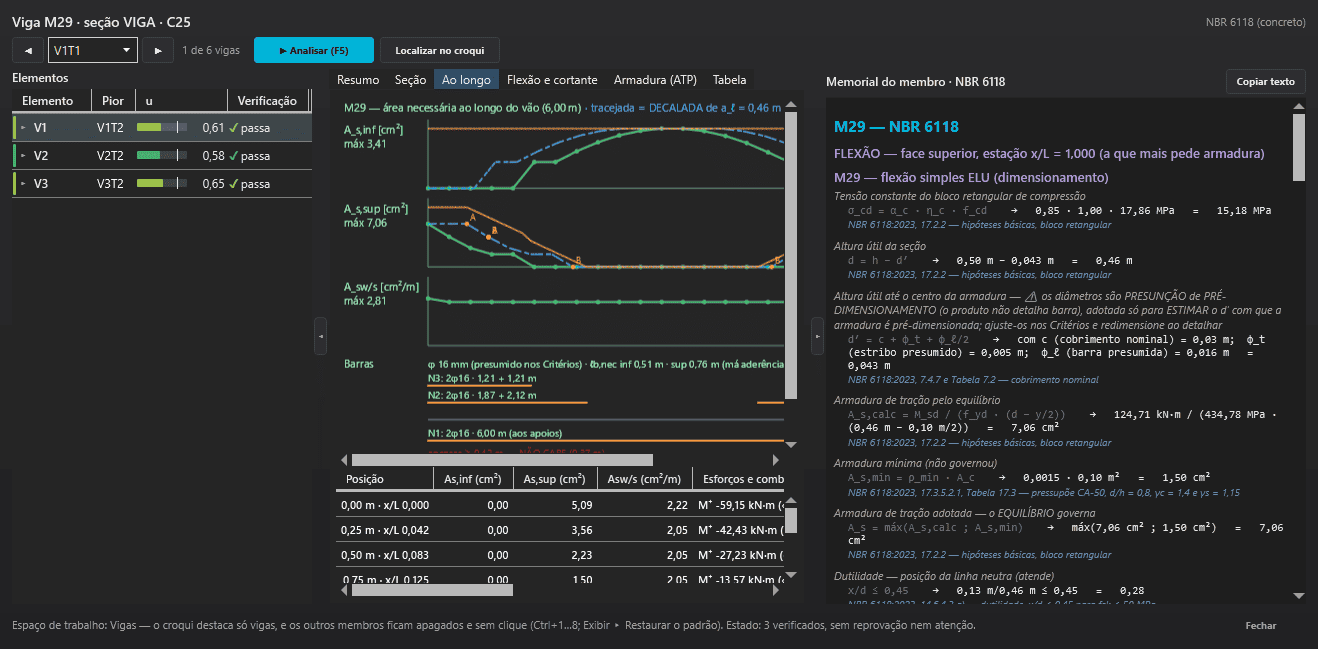The width and height of the screenshot is (1318, 649).
Task: Click the chart's vertical scrollbar up arrow
Action: (x=791, y=104)
